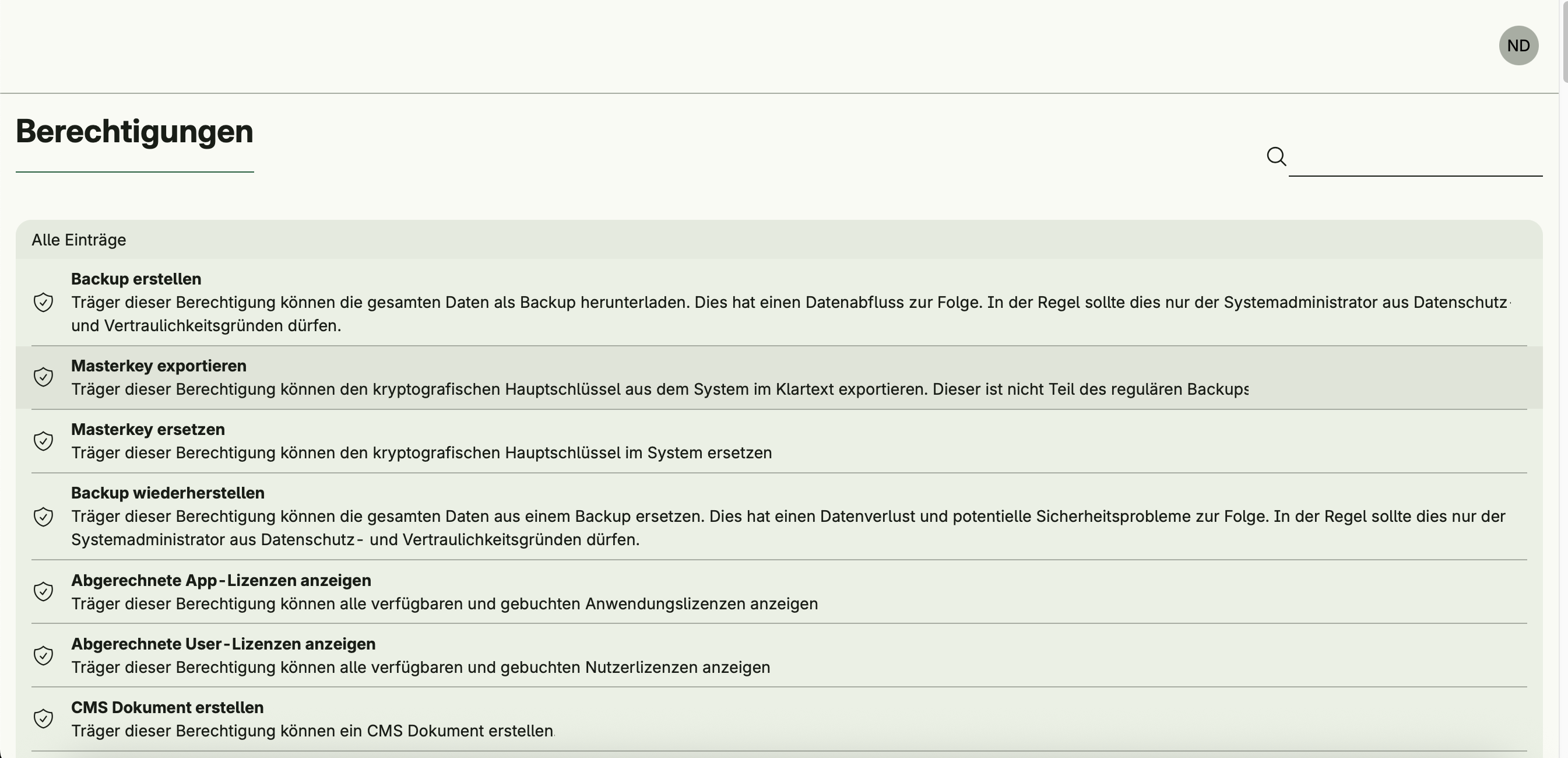The image size is (1568, 758).
Task: Open the Masterkey exportieren permission entry
Action: [159, 366]
